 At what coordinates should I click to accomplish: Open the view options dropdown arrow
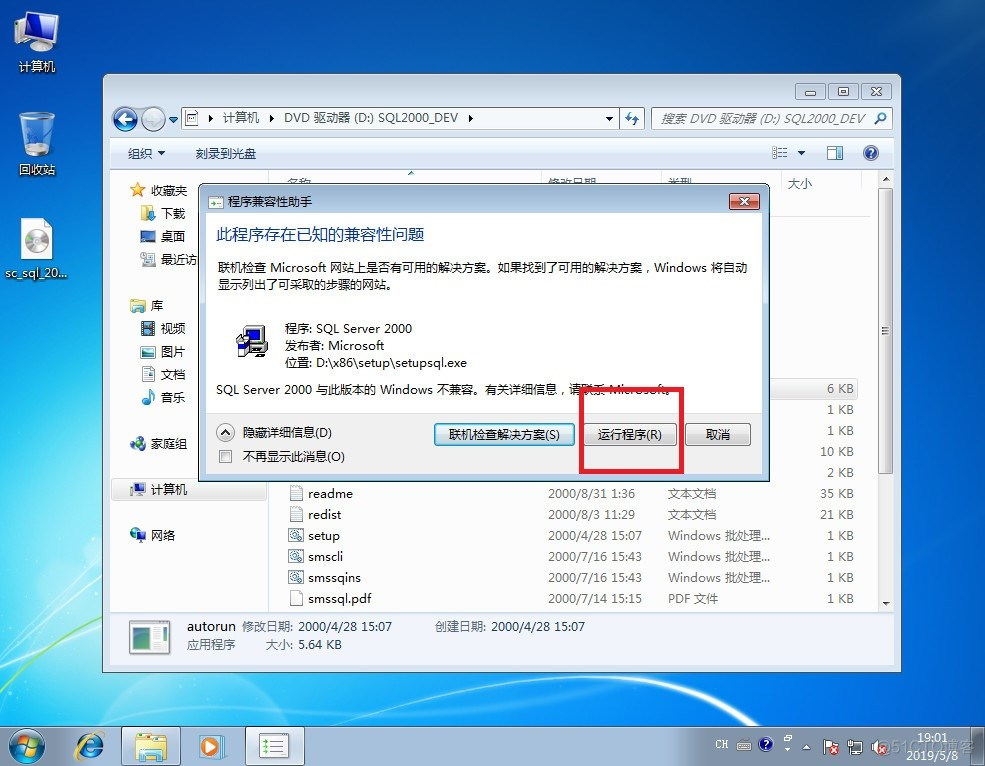(x=801, y=153)
